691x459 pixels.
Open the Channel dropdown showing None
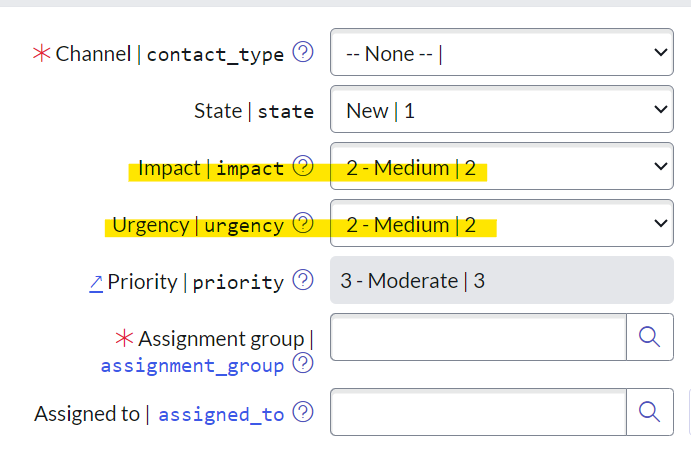501,53
